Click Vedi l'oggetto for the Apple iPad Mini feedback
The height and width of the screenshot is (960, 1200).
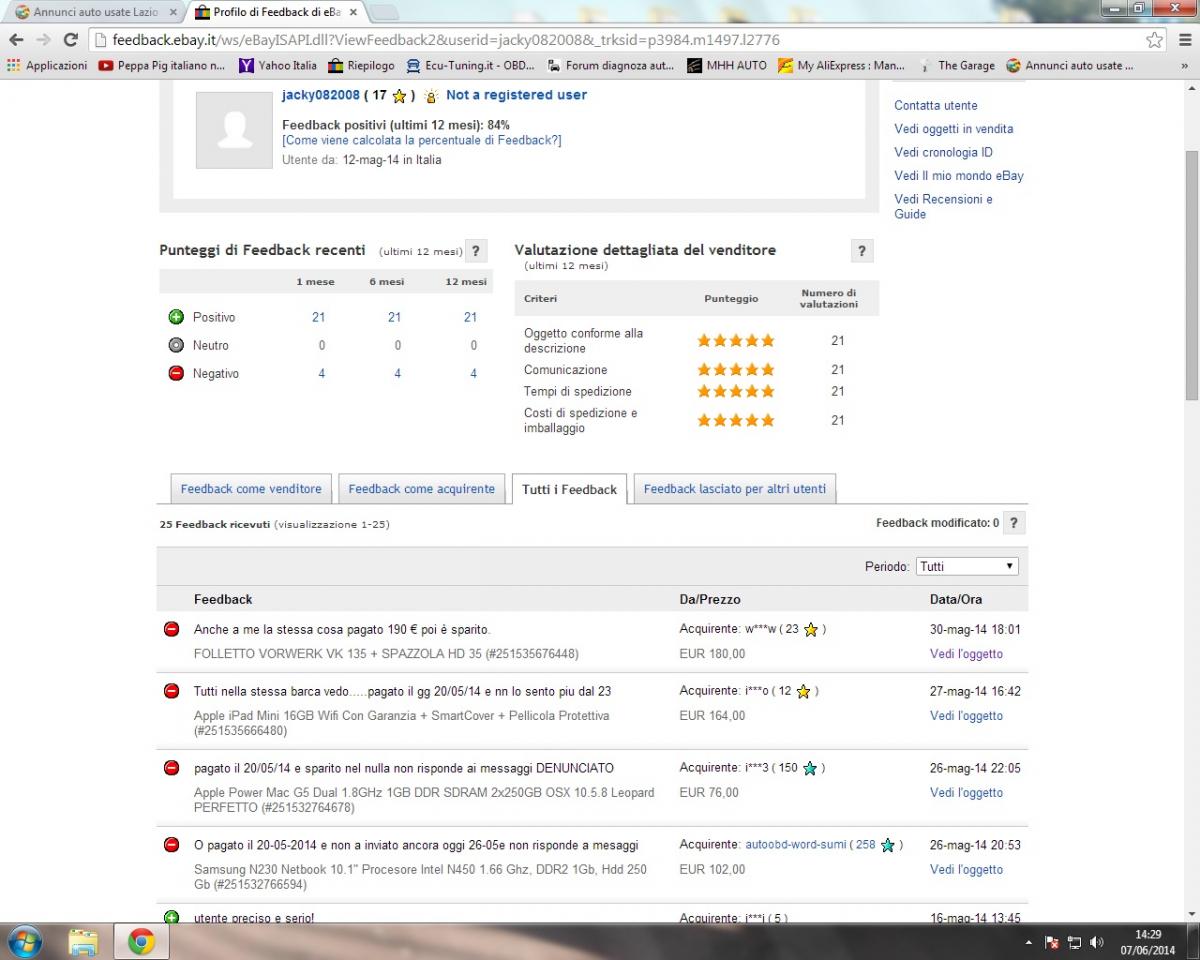click(x=966, y=716)
